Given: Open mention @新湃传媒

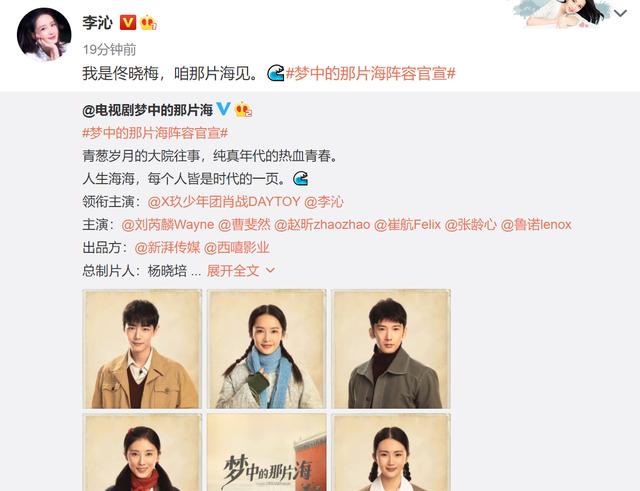Looking at the screenshot, I should tap(167, 247).
